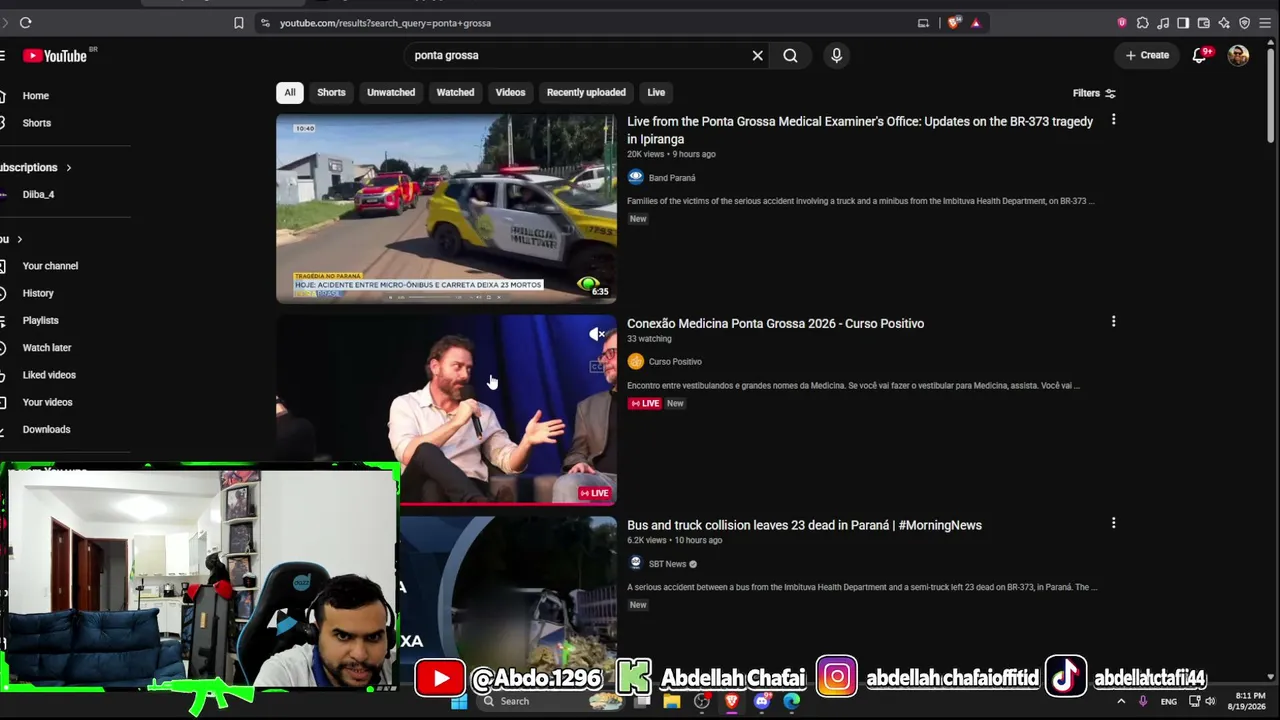Show hidden system tray icons
Image resolution: width=1280 pixels, height=720 pixels.
[x=1121, y=702]
